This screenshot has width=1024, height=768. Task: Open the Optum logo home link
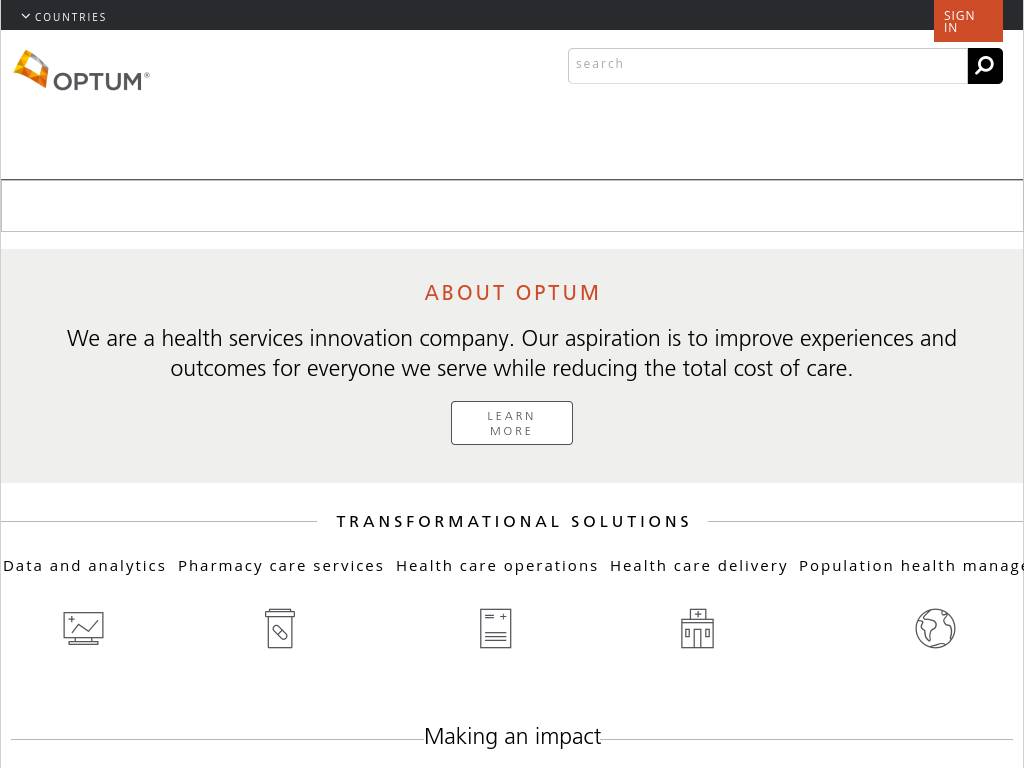pos(82,71)
